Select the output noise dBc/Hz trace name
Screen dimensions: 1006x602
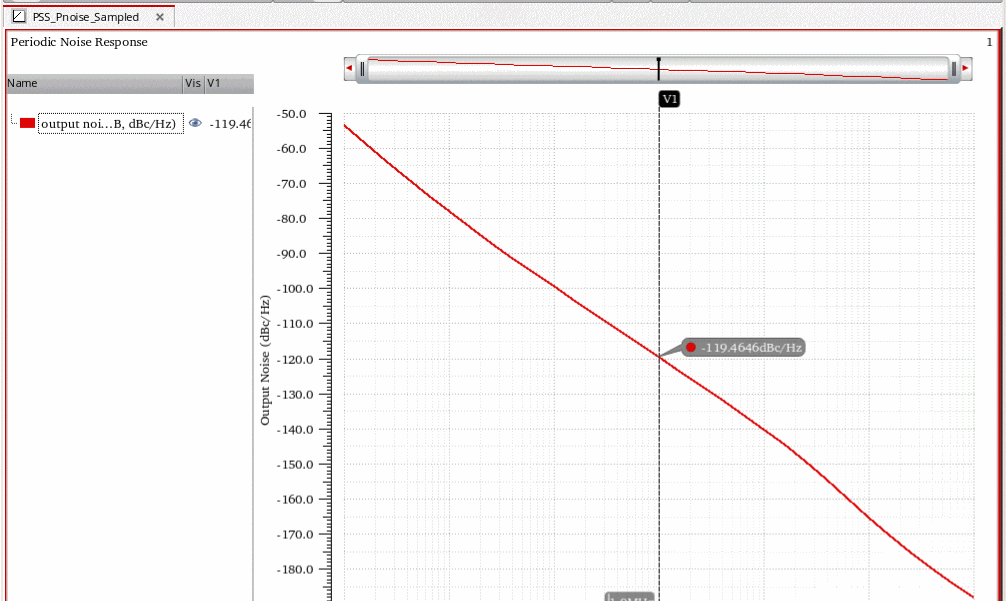coord(110,124)
